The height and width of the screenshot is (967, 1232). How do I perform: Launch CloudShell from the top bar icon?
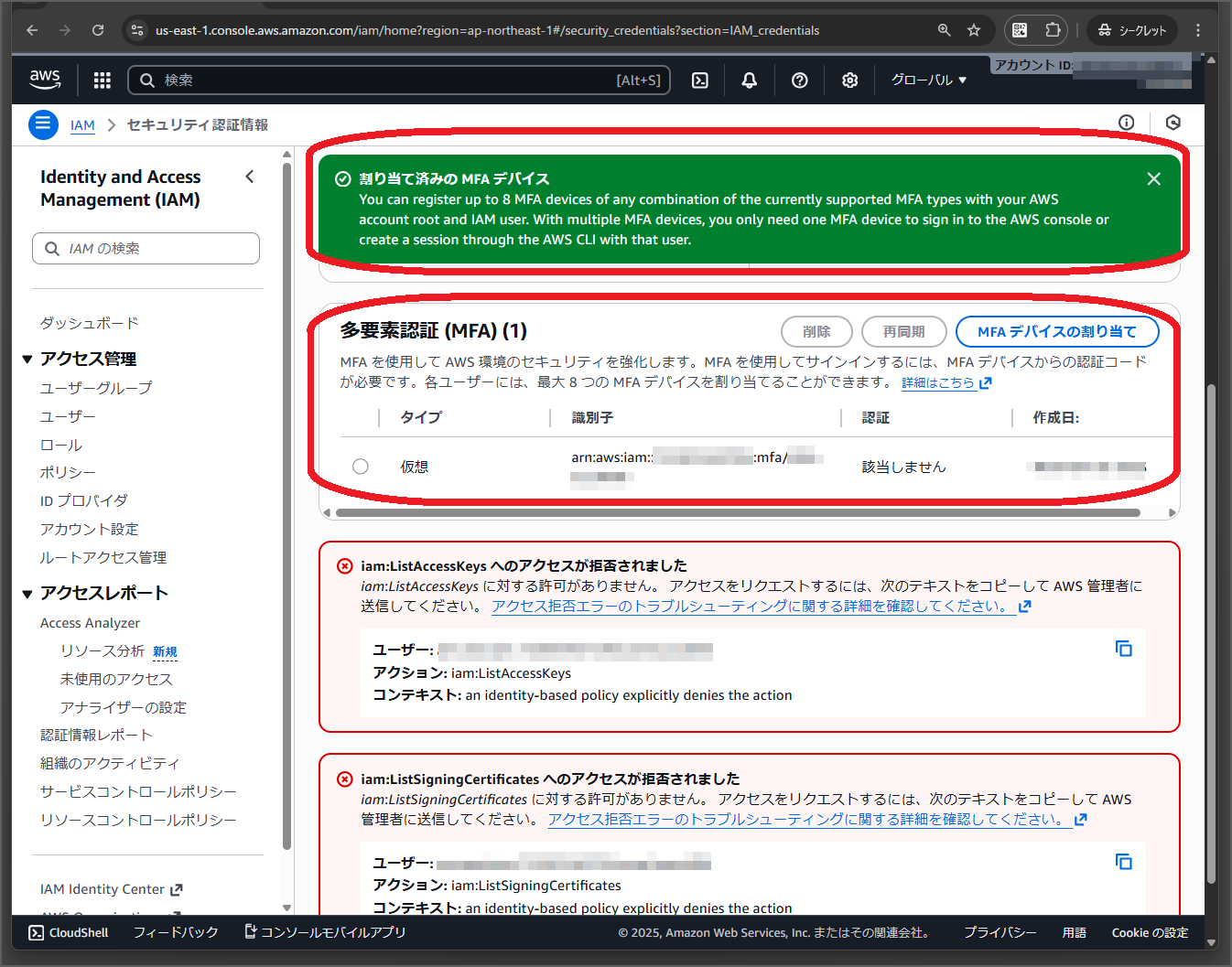(700, 81)
